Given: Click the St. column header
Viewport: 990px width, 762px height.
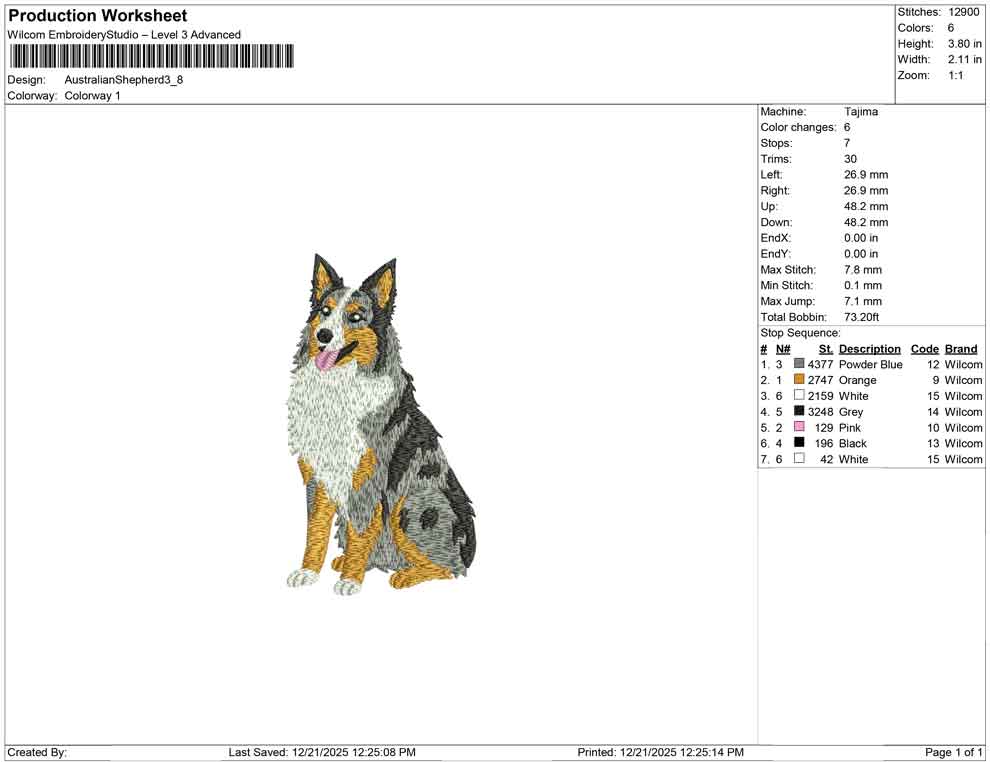Looking at the screenshot, I should pyautogui.click(x=825, y=348).
